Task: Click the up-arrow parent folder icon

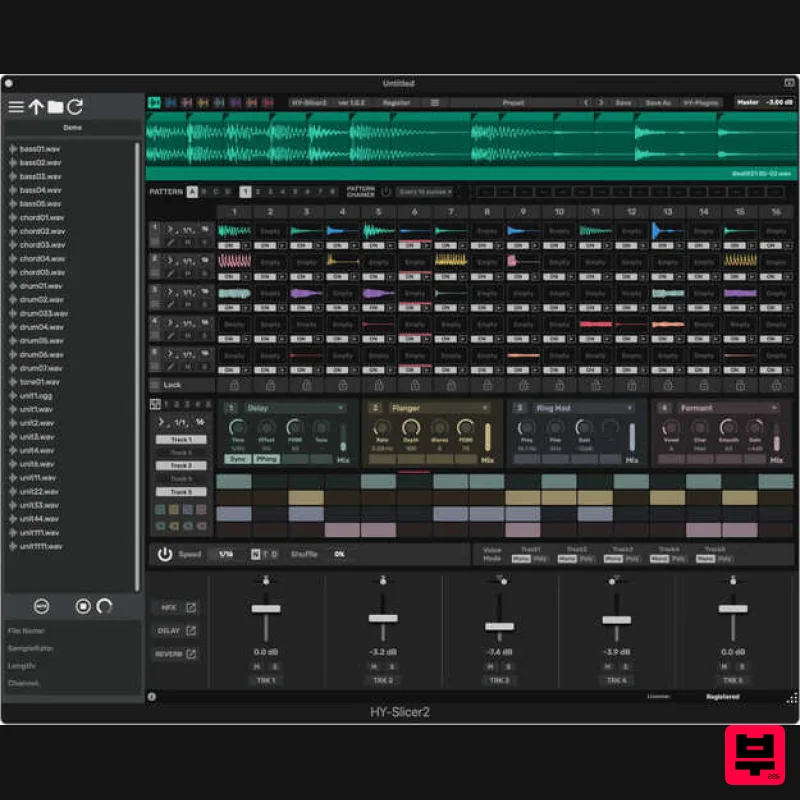Action: [x=38, y=106]
